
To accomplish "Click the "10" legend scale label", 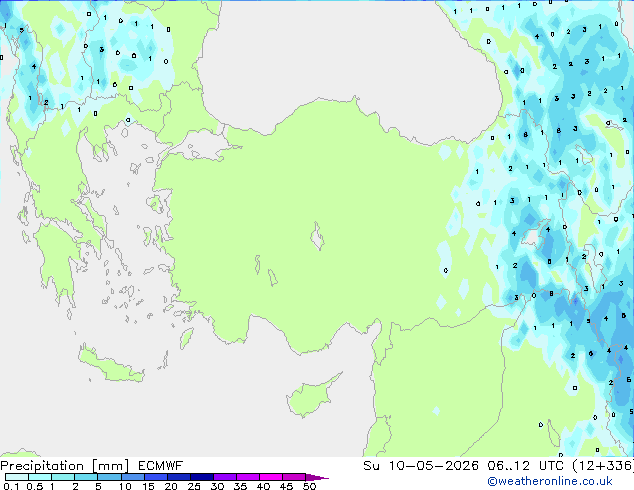I will pos(125,486).
